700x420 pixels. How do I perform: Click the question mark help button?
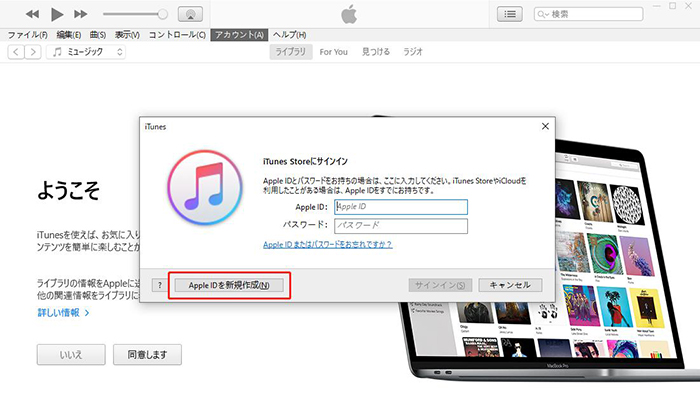(x=159, y=285)
